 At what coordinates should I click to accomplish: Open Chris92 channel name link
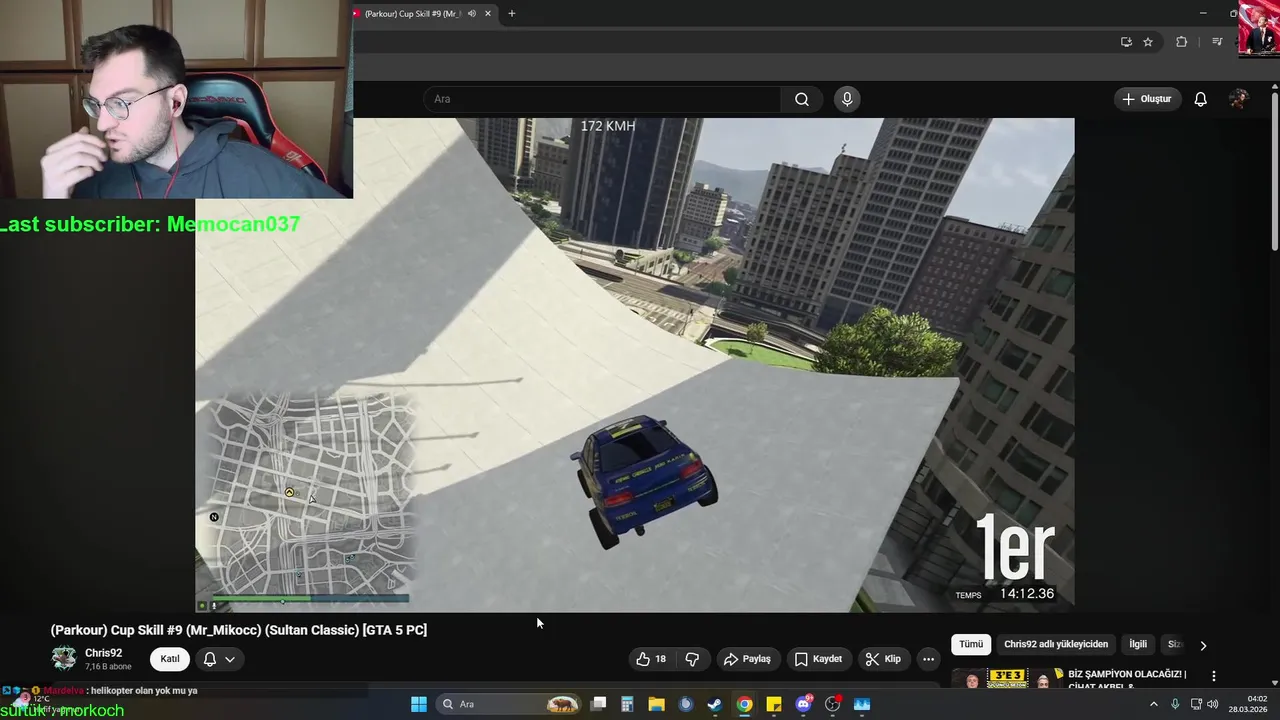point(103,653)
